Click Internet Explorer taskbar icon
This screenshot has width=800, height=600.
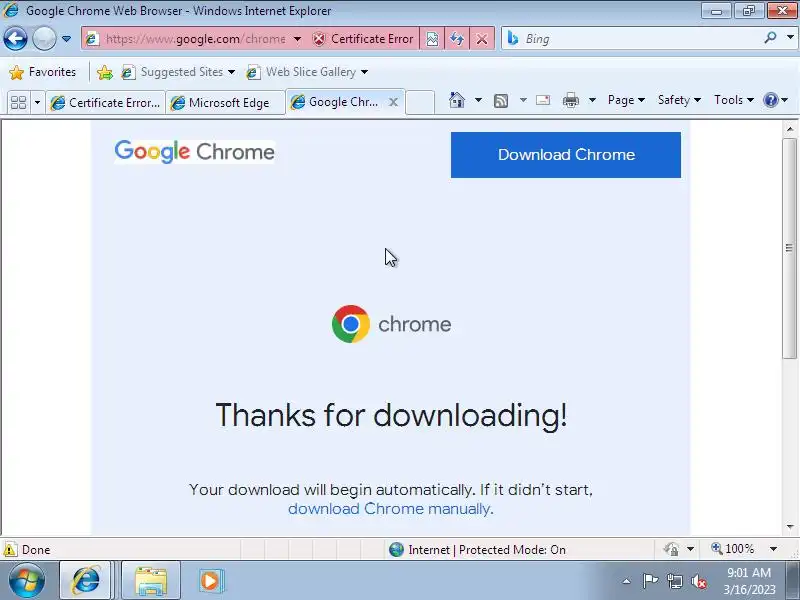pyautogui.click(x=85, y=581)
